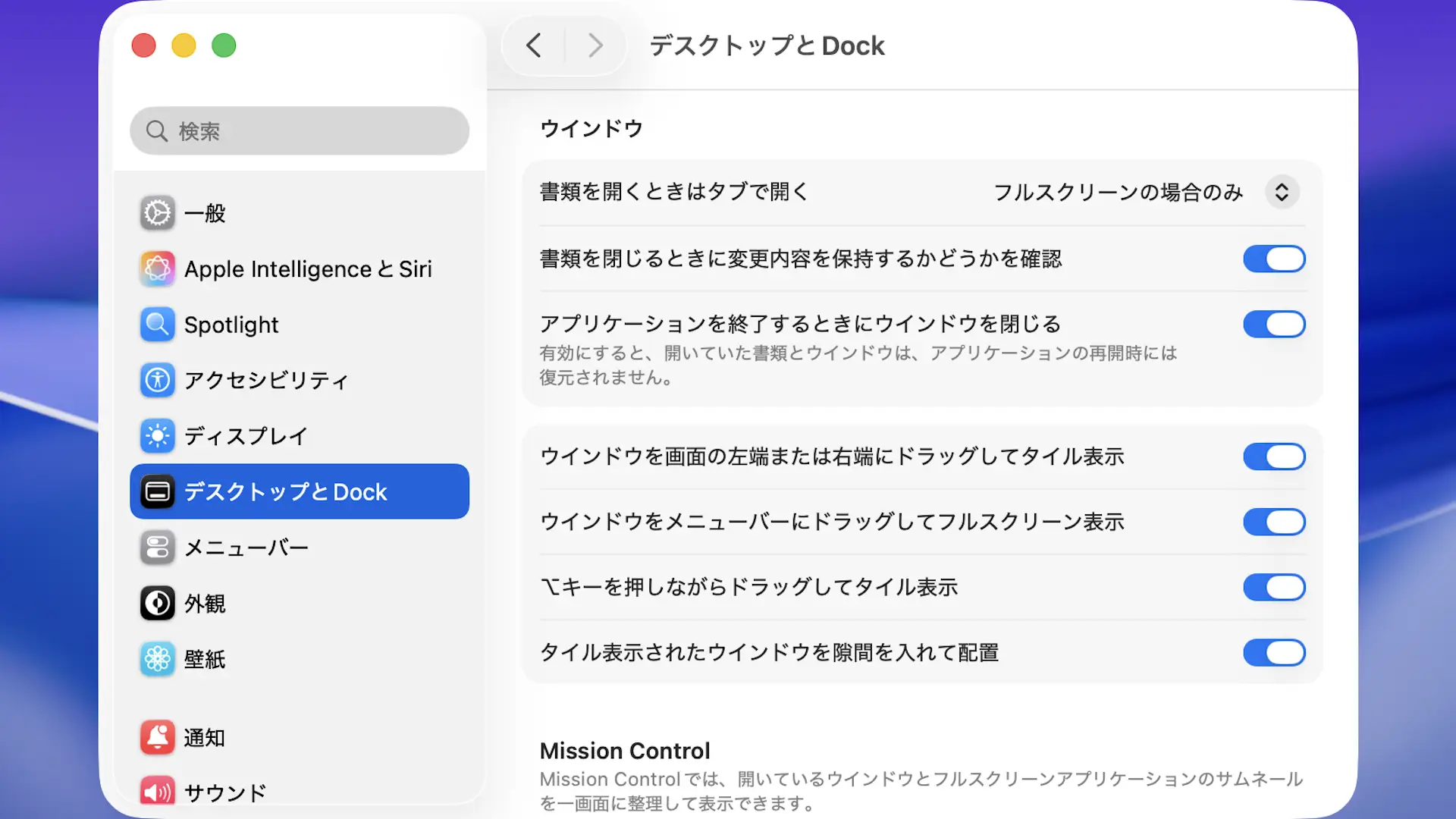Image resolution: width=1456 pixels, height=819 pixels.
Task: Go back with the left chevron
Action: coord(534,45)
